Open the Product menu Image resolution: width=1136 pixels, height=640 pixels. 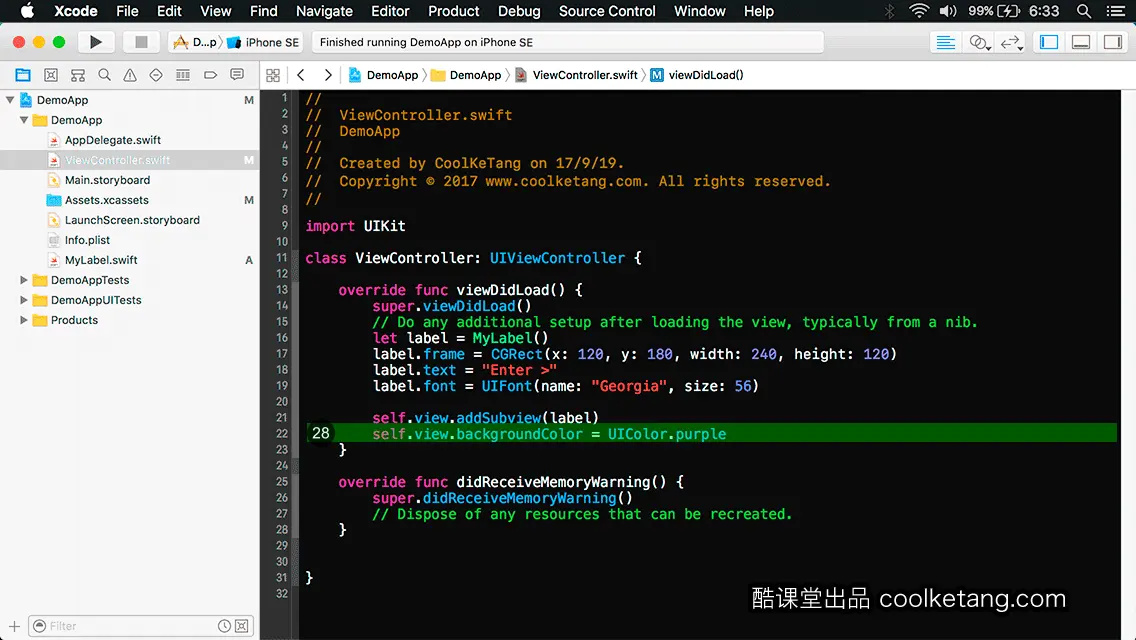click(x=454, y=11)
